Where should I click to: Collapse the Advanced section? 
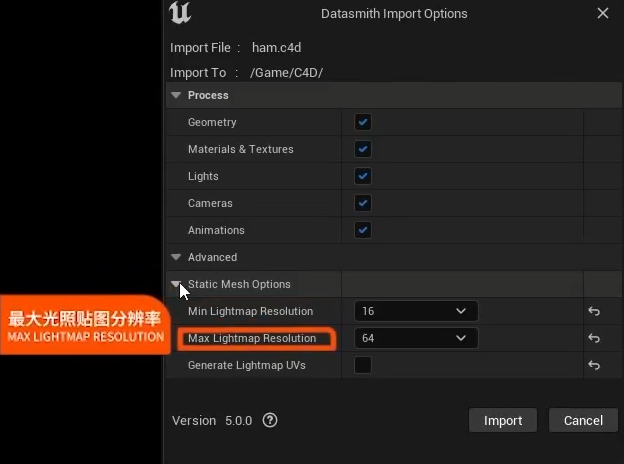click(176, 257)
